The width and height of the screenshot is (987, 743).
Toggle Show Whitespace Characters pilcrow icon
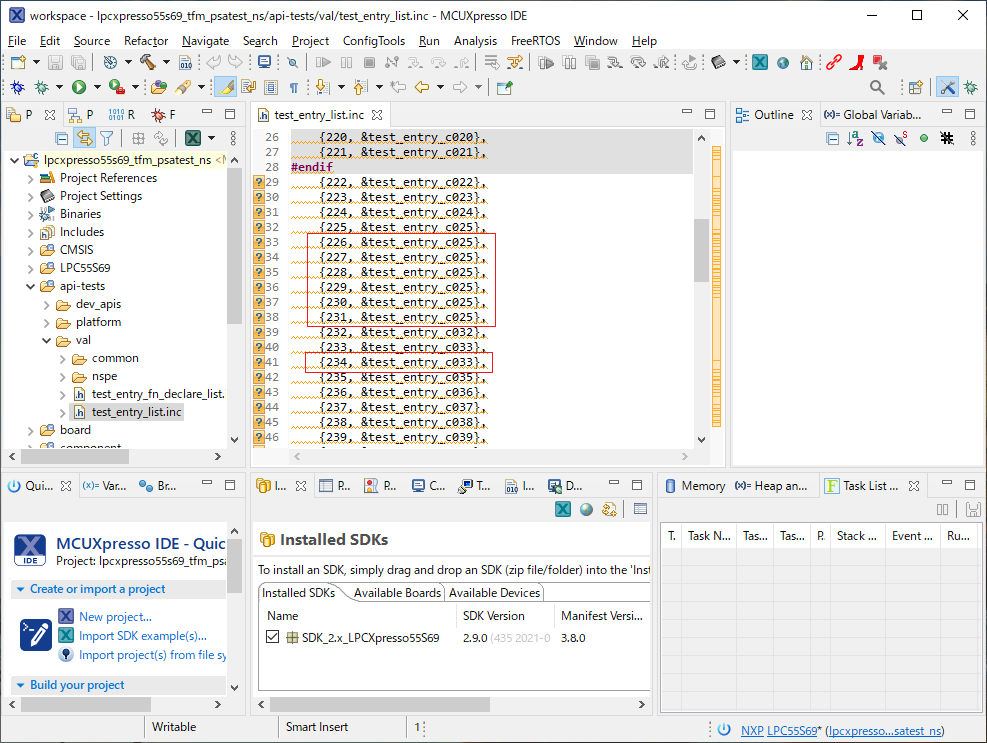[293, 87]
